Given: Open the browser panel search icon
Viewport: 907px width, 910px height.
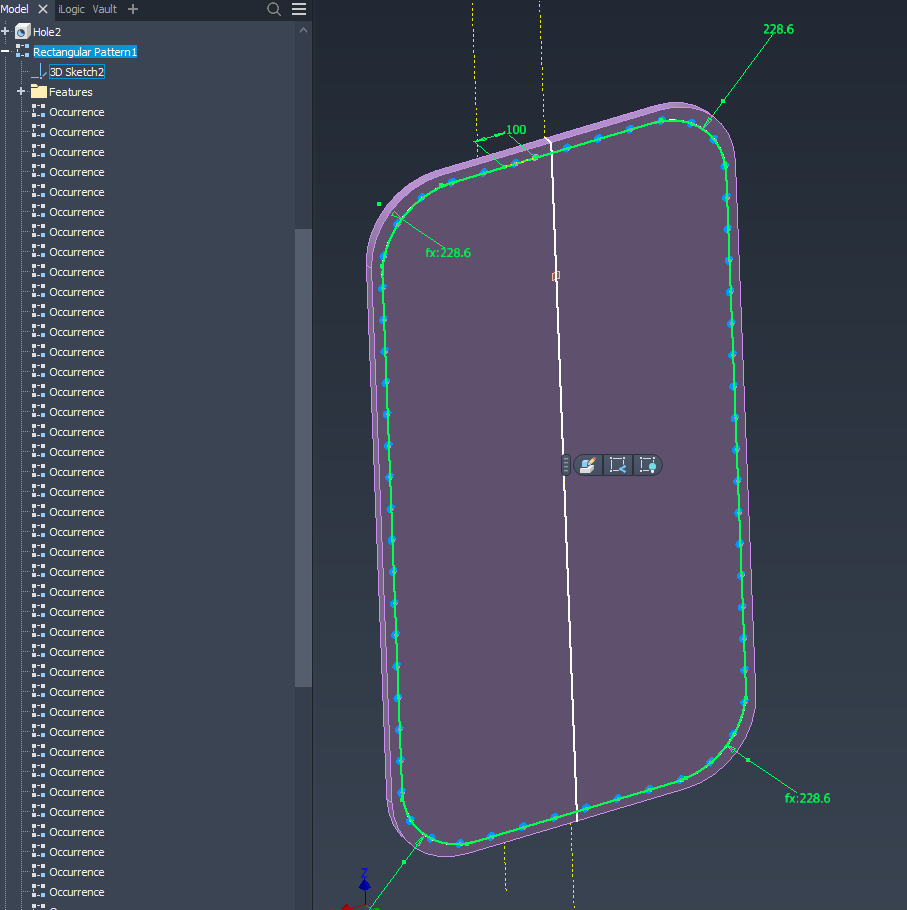Looking at the screenshot, I should [274, 9].
